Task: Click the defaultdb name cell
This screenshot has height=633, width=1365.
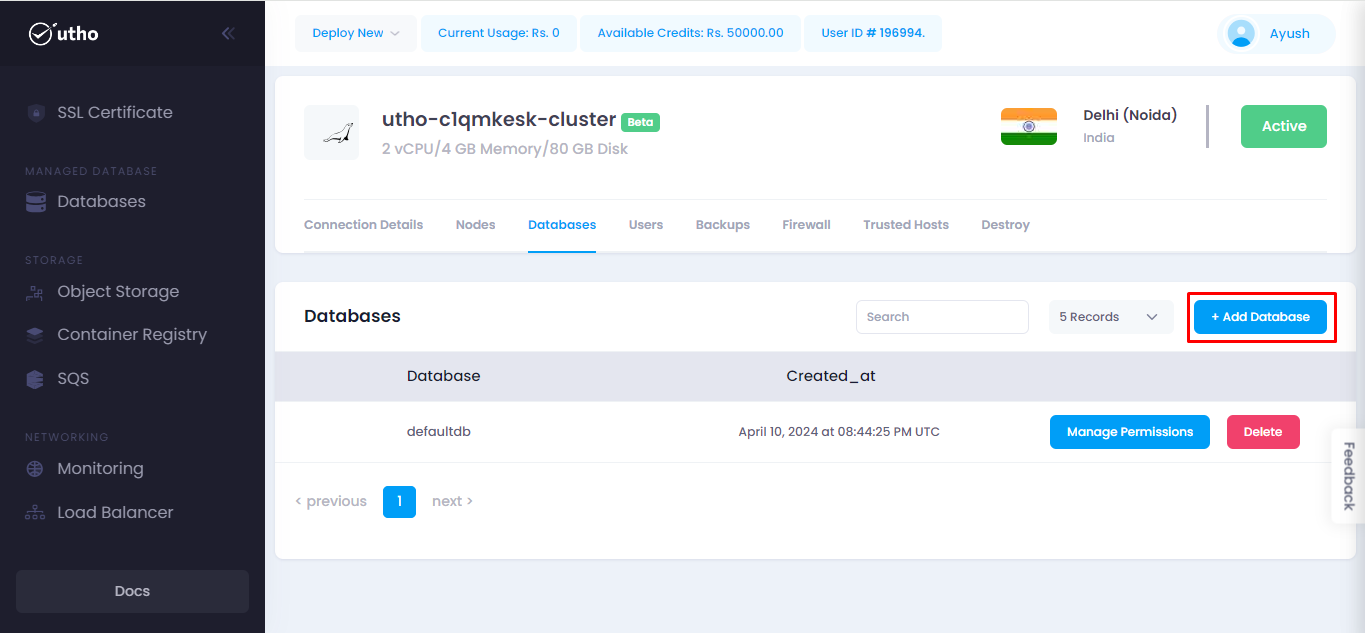Action: point(439,432)
